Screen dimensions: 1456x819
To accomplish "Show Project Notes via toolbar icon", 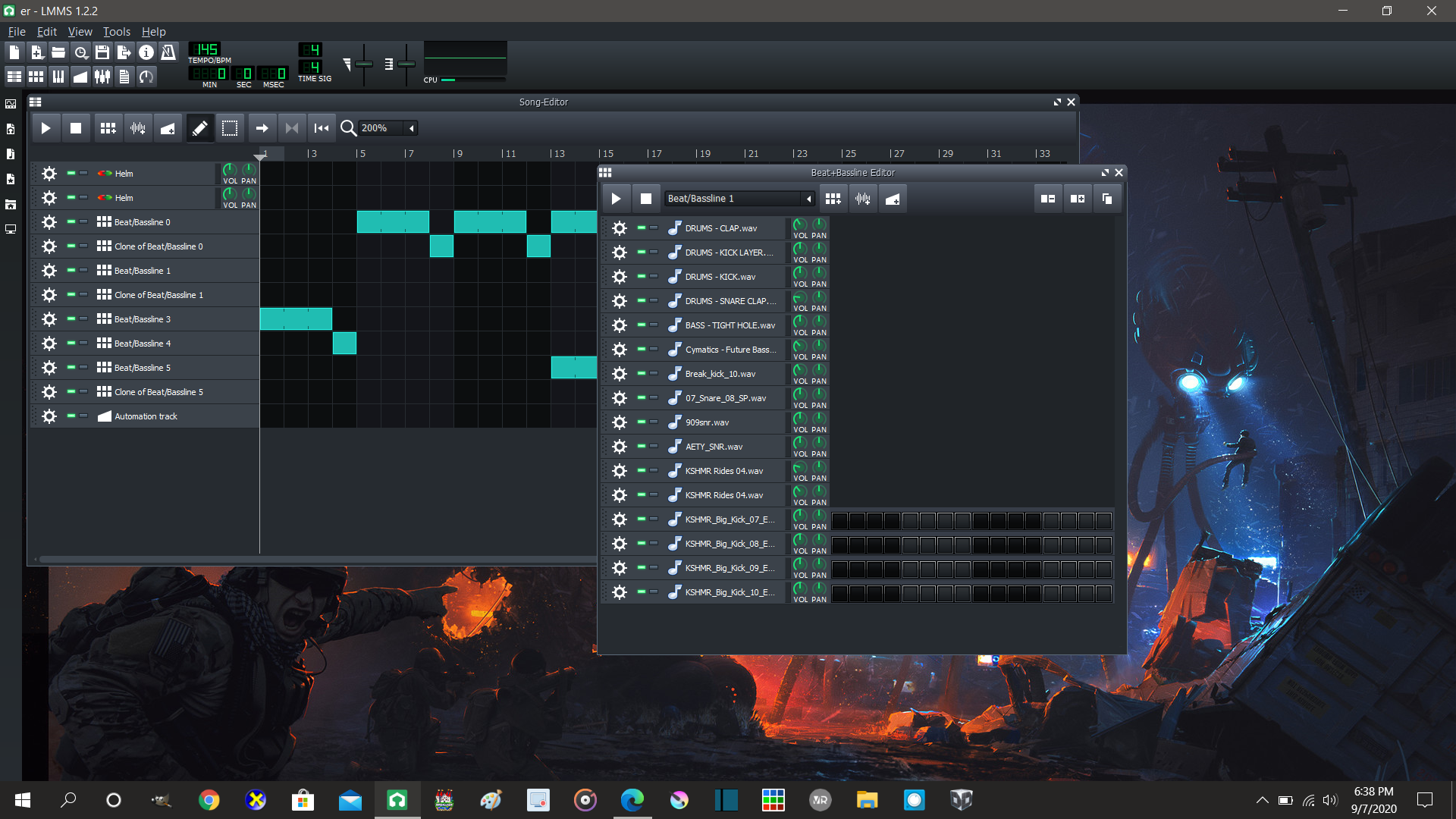I will 124,77.
